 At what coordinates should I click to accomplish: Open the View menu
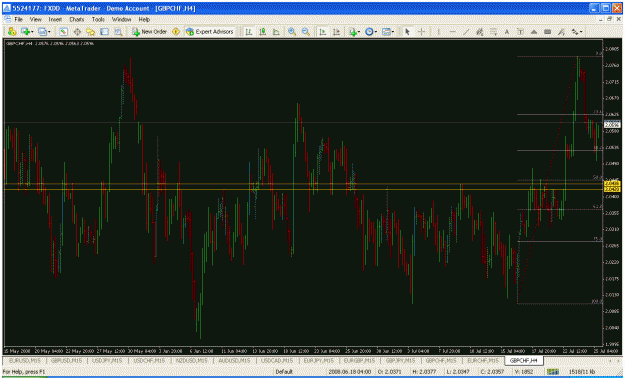point(35,19)
